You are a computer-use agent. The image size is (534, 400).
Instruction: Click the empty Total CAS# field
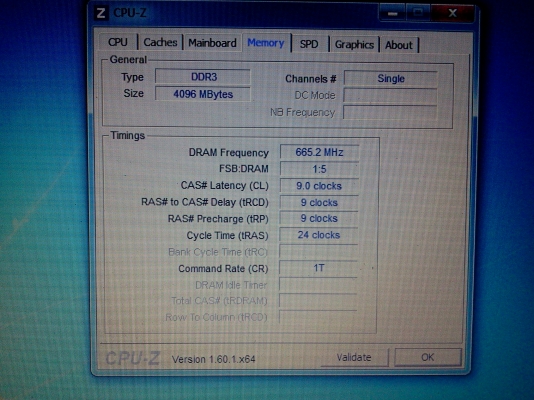point(318,301)
